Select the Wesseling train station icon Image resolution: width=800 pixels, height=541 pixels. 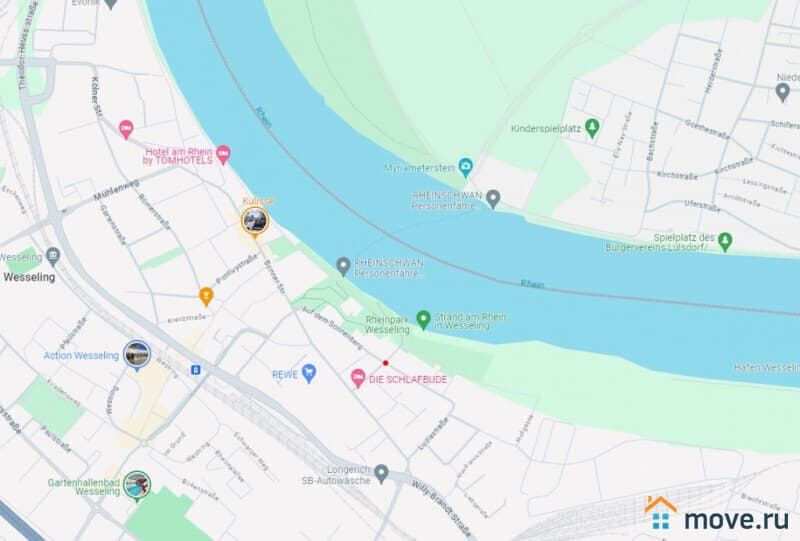coord(53,256)
